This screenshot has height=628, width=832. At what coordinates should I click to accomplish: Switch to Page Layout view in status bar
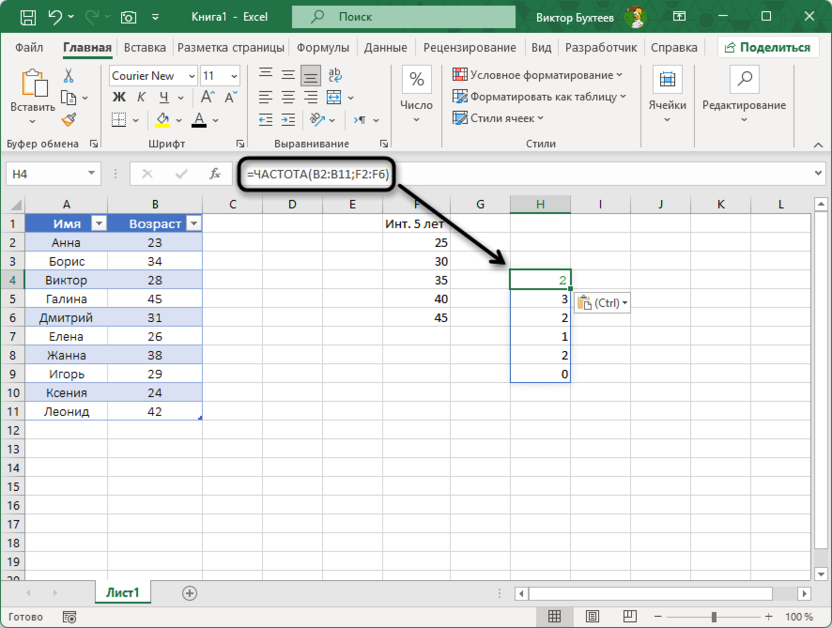[x=594, y=616]
